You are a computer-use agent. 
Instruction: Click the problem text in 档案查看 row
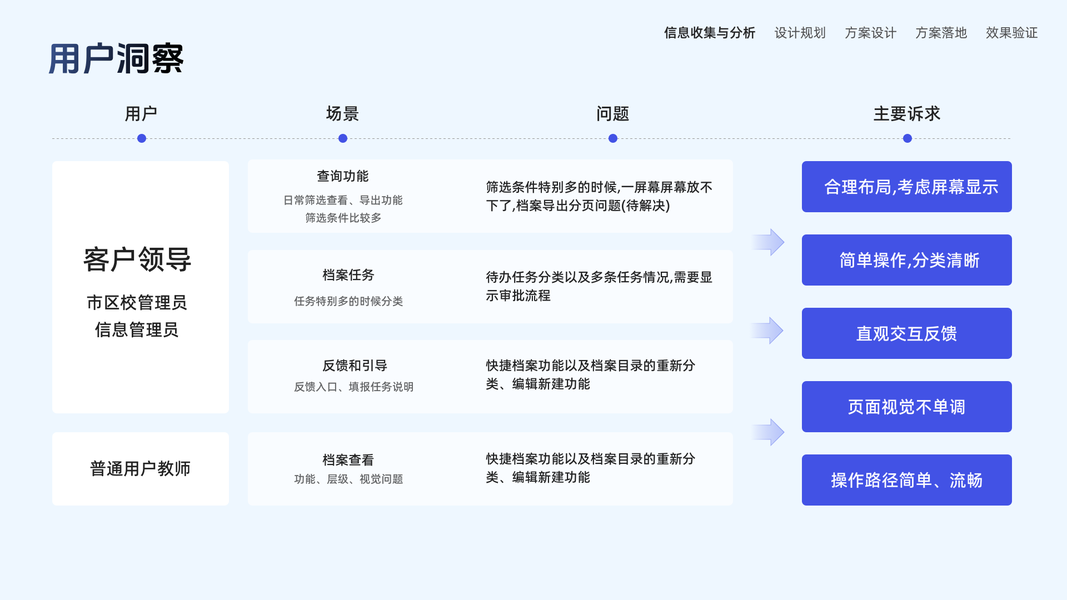pyautogui.click(x=591, y=468)
